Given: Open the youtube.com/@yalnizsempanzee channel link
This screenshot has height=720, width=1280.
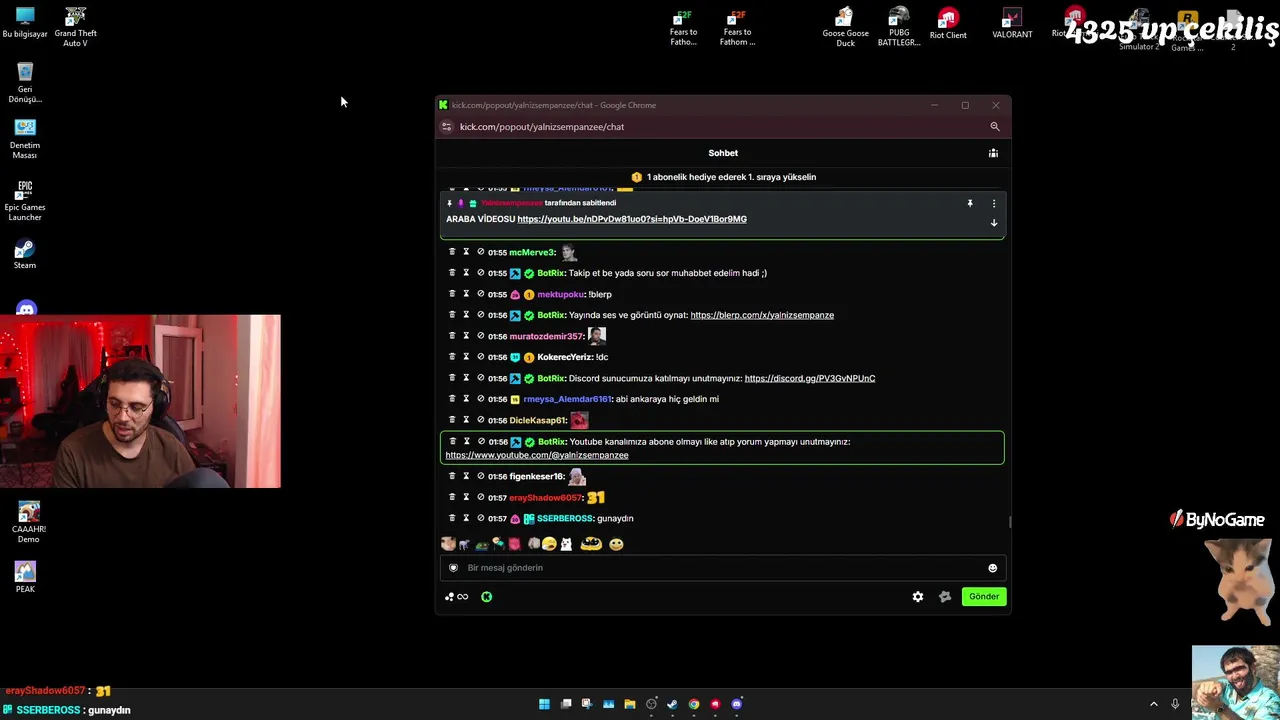Looking at the screenshot, I should coord(537,455).
